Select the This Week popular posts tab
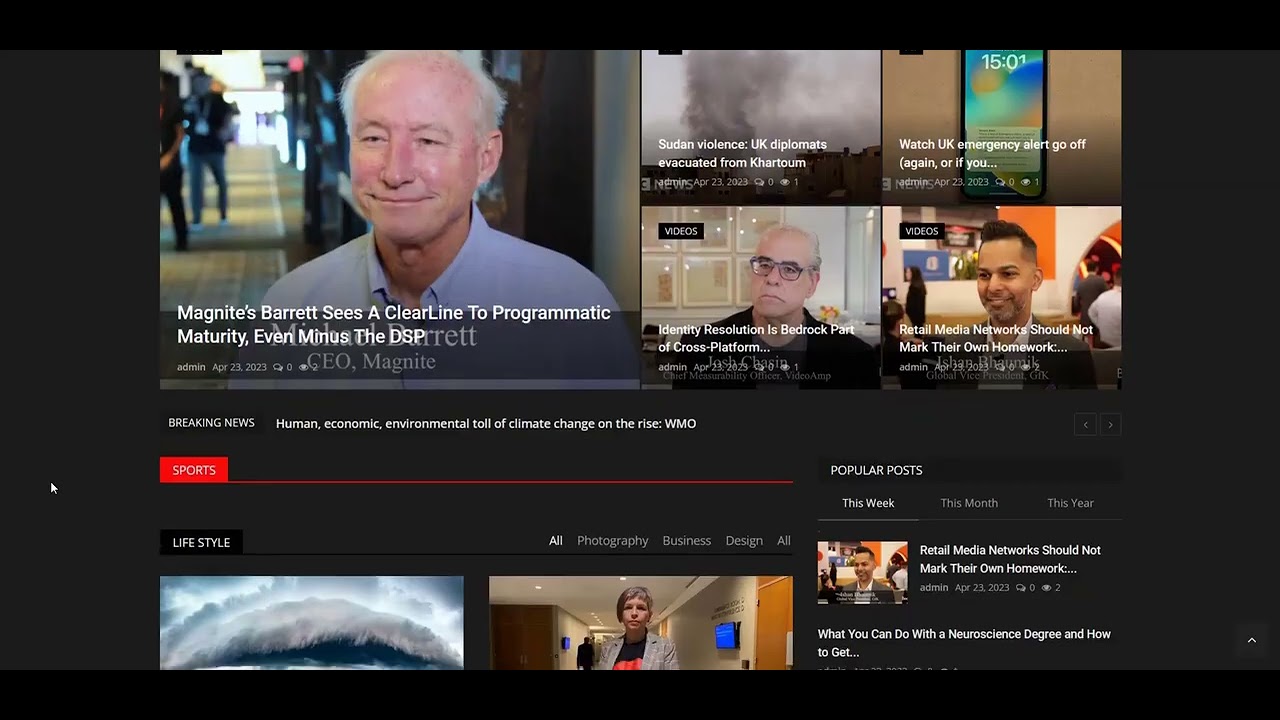Viewport: 1280px width, 720px height. 867,503
